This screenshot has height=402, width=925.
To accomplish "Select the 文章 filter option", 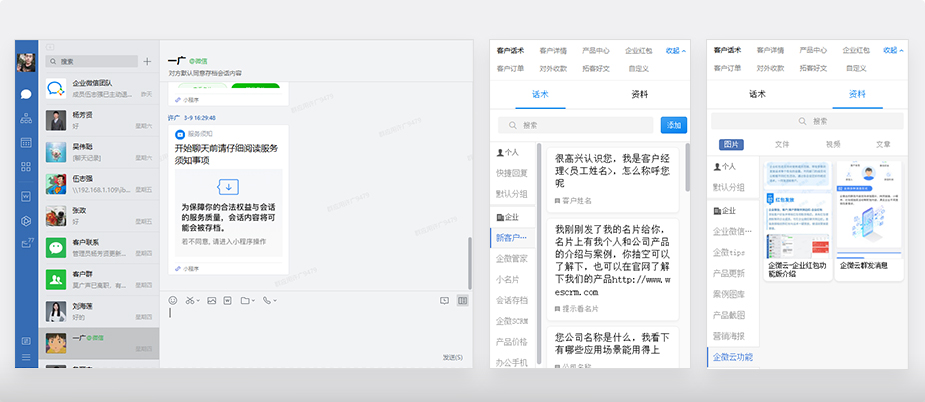I will point(883,144).
